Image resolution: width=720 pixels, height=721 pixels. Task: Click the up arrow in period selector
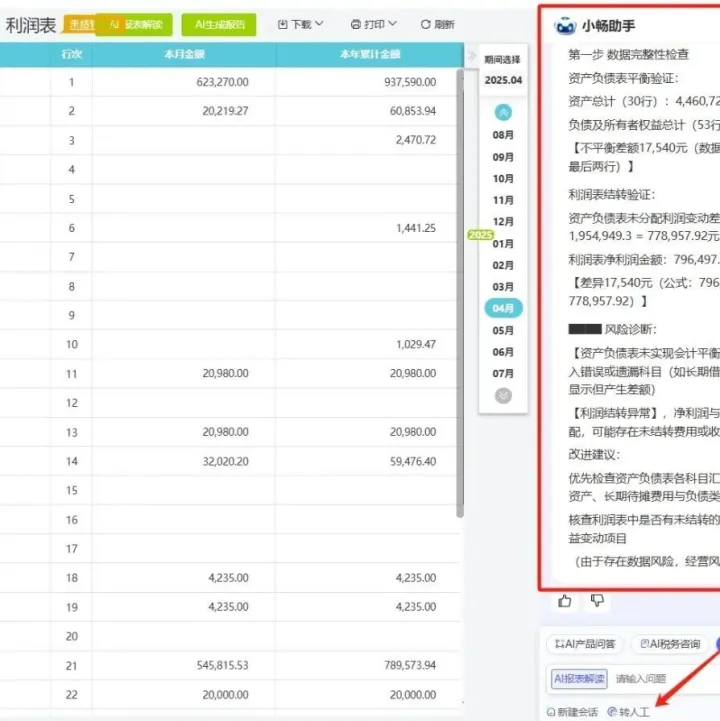tap(503, 112)
